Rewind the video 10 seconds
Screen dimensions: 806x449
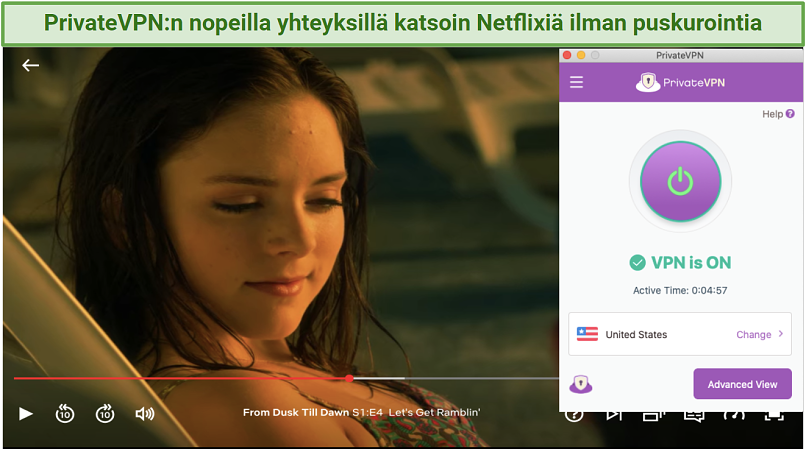point(65,414)
